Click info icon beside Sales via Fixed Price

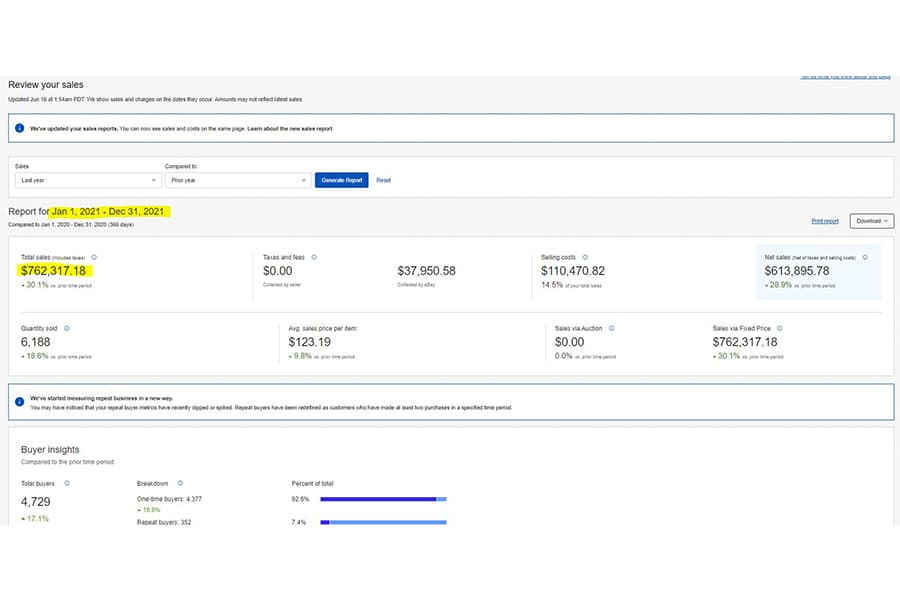click(x=779, y=328)
